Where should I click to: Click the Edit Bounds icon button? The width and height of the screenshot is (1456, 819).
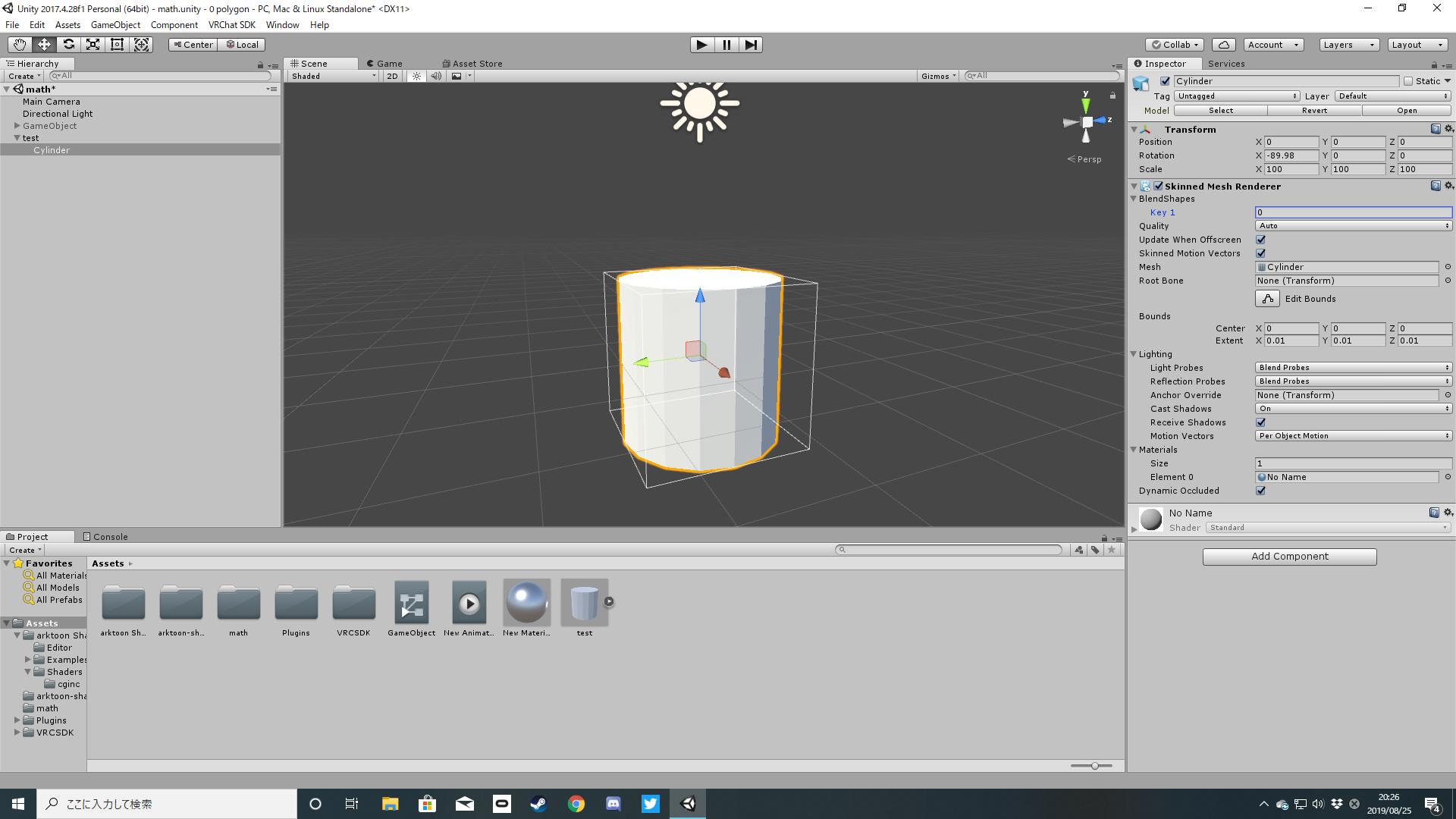[x=1266, y=299]
